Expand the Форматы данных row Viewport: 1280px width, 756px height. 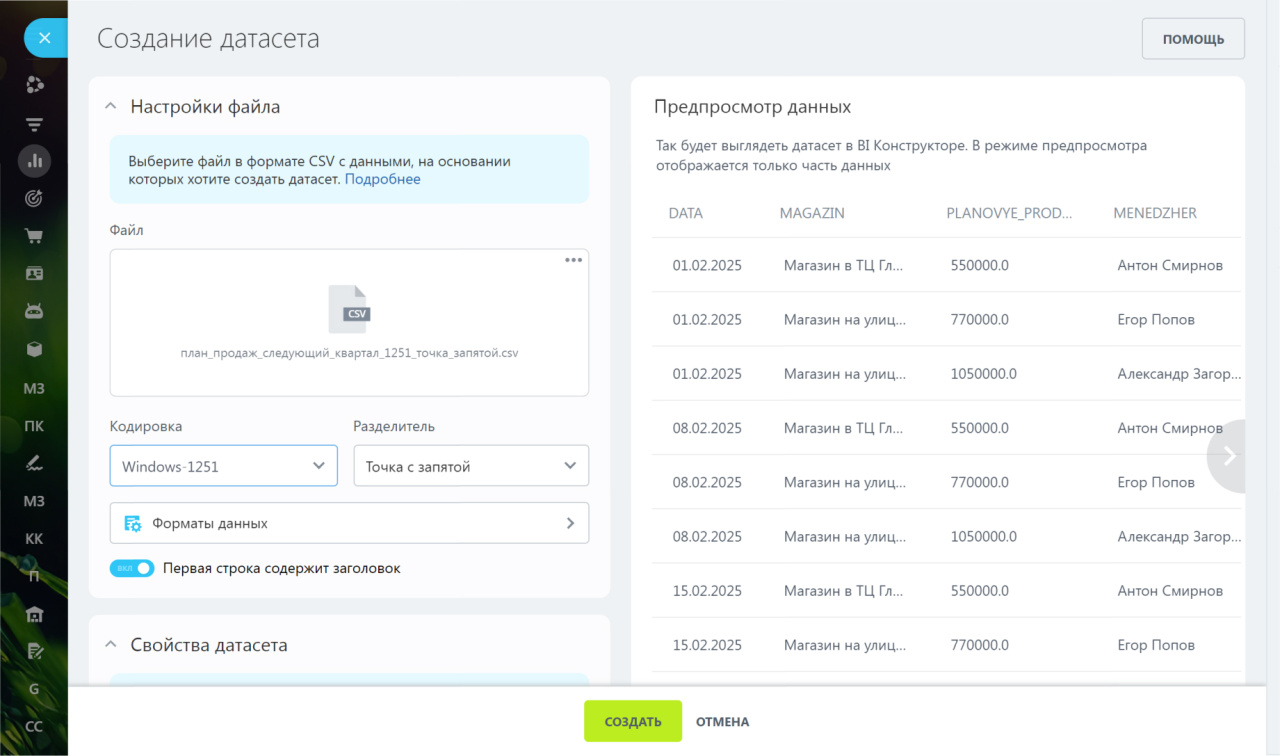[x=349, y=523]
